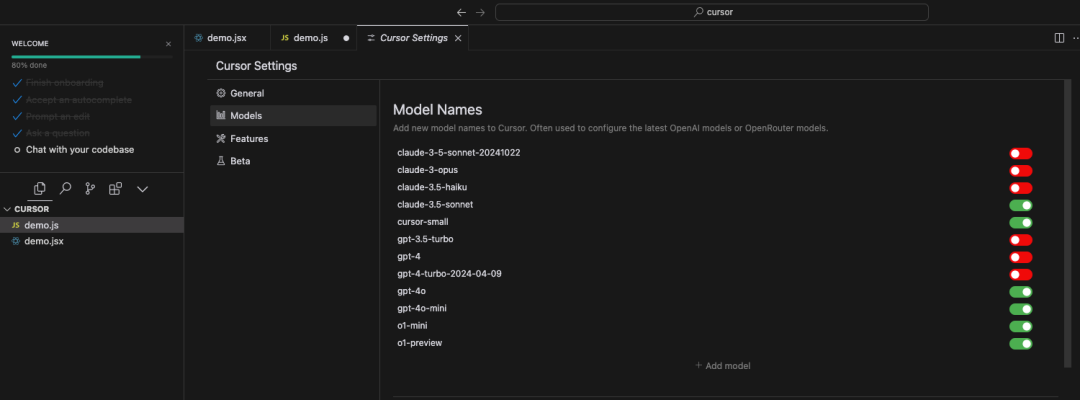Click the cursor search box at top

(x=712, y=12)
